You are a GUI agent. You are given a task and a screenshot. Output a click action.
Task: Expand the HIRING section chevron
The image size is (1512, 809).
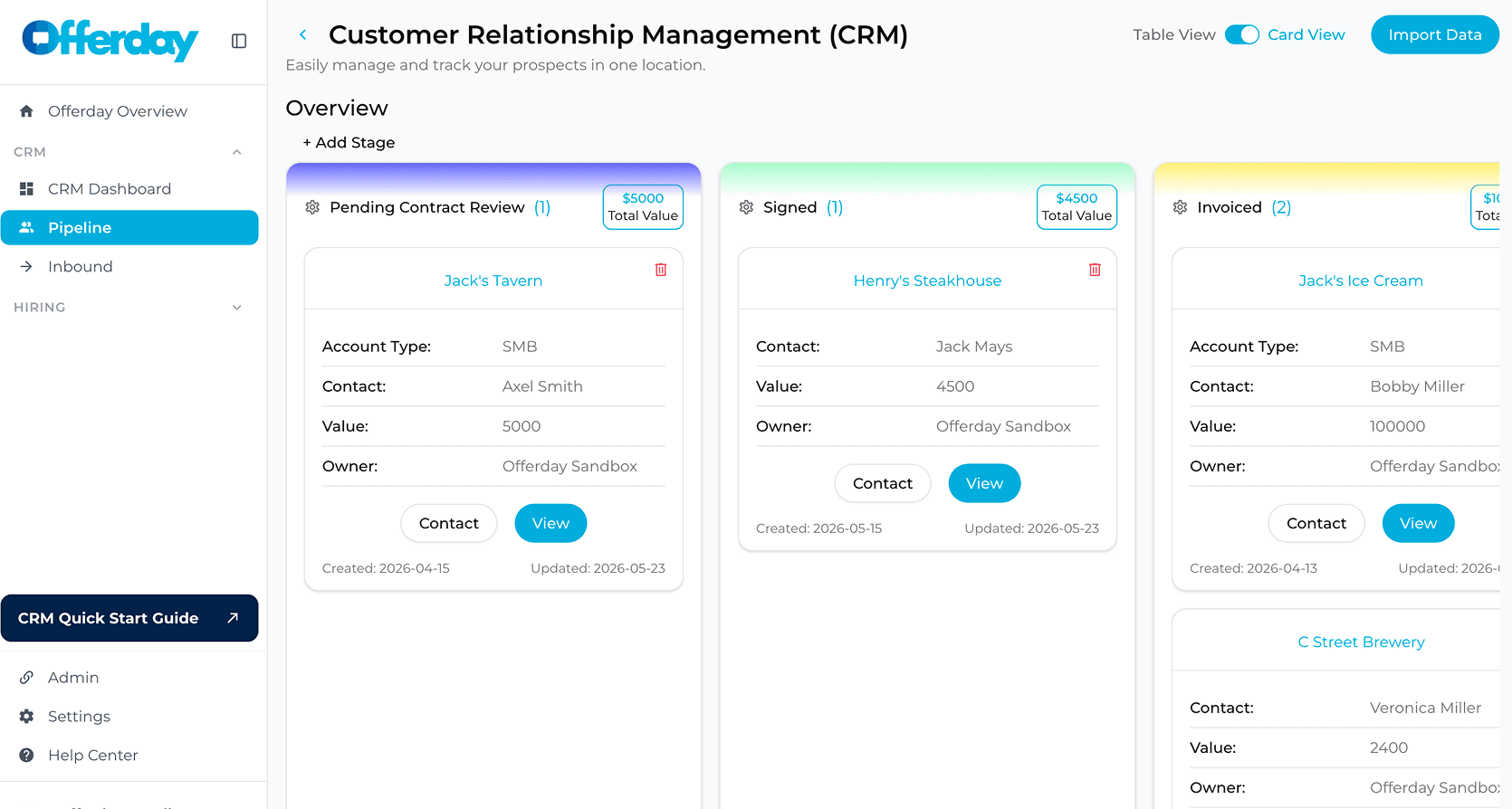pyautogui.click(x=237, y=308)
